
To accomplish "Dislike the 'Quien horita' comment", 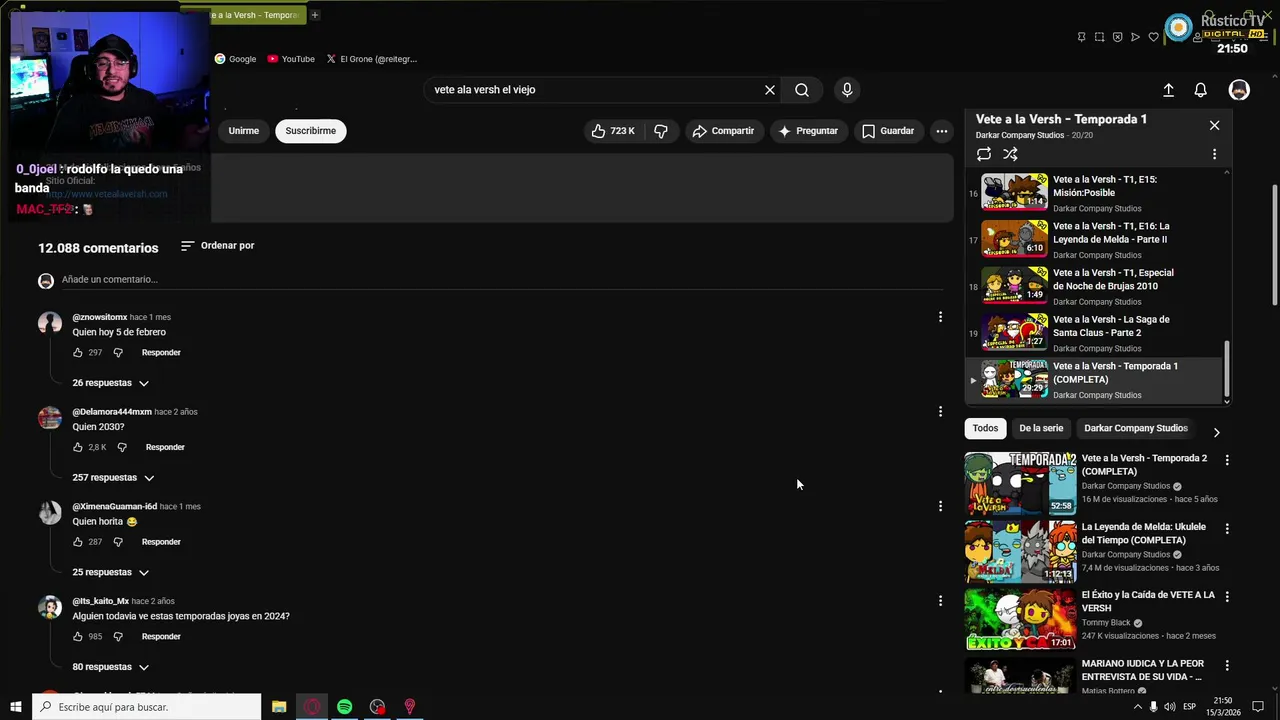I will pyautogui.click(x=118, y=542).
